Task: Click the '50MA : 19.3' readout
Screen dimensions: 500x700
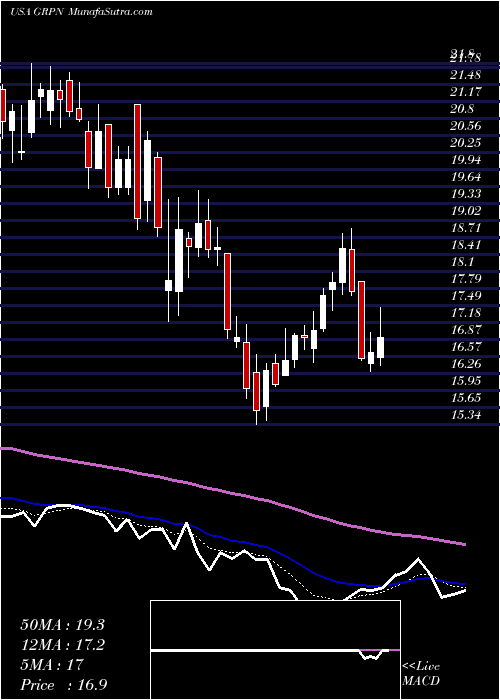Action: point(62,625)
